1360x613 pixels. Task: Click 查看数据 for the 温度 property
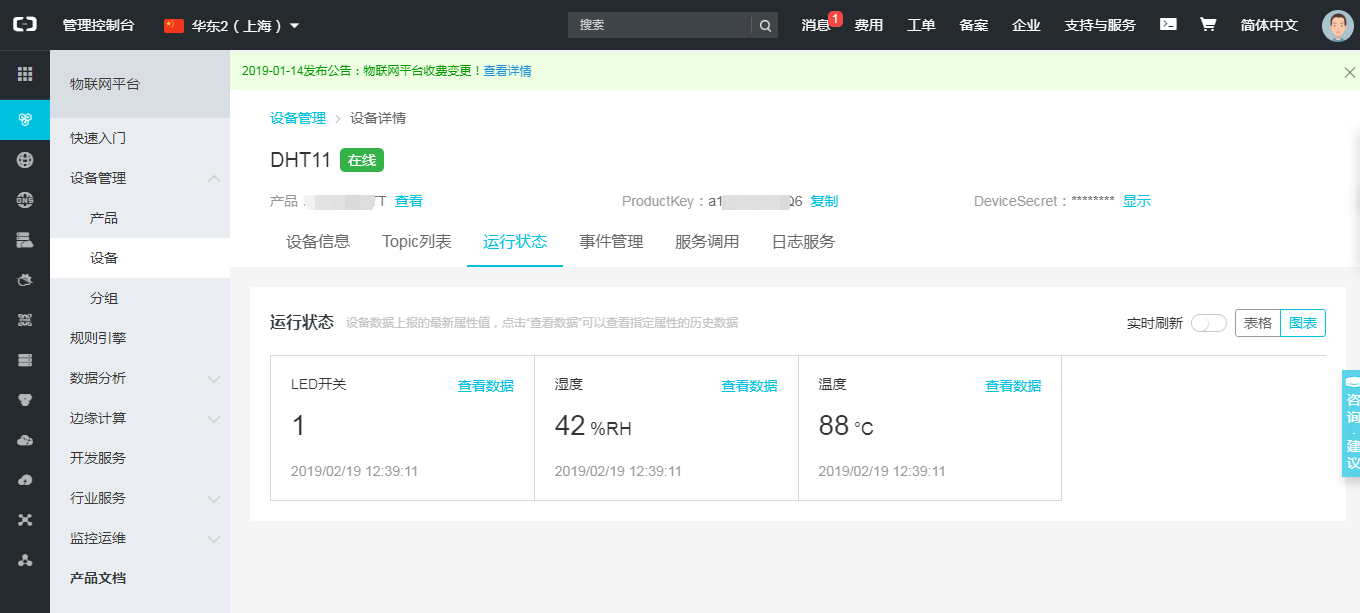(x=1014, y=385)
